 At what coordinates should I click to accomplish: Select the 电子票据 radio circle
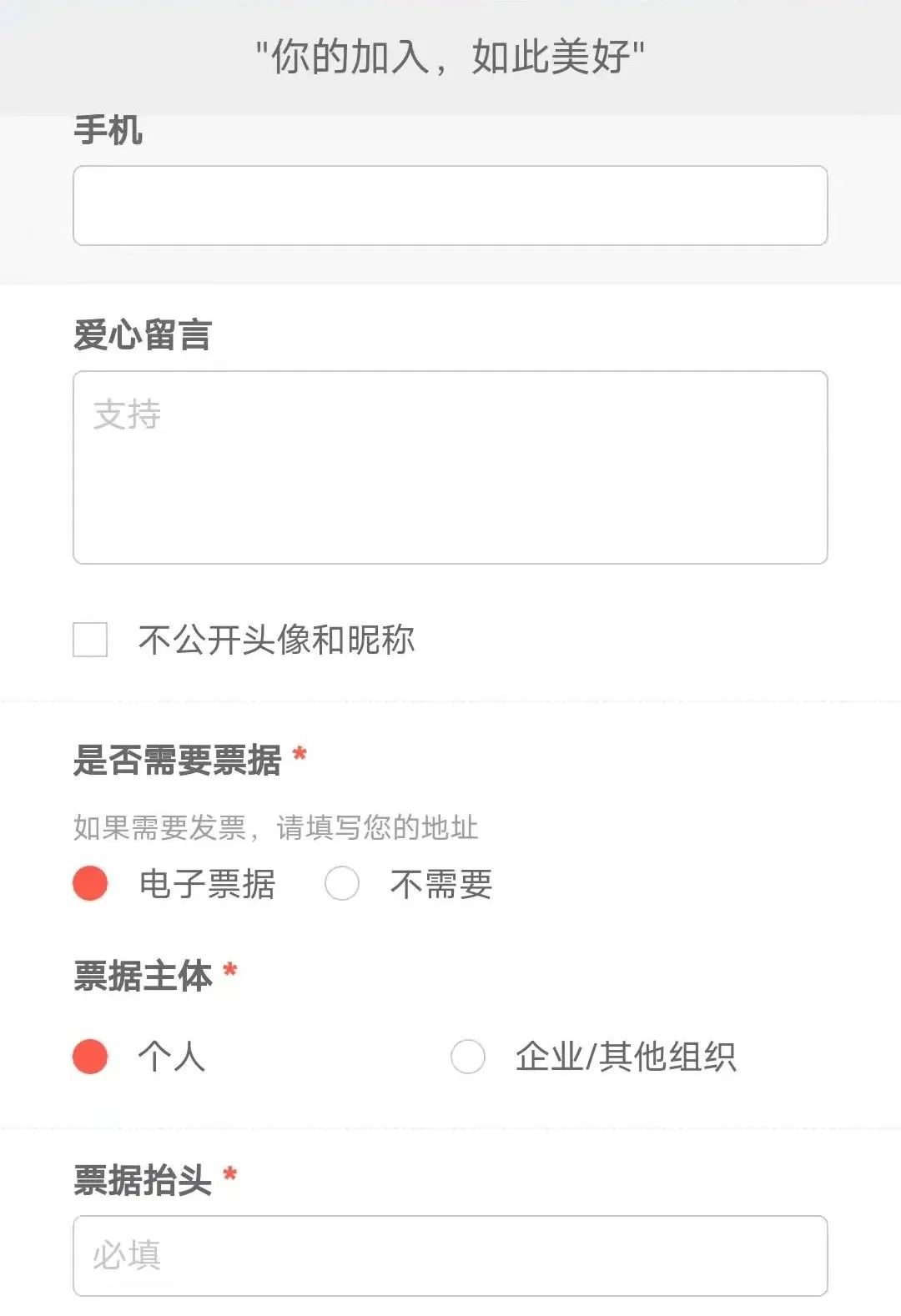pos(90,883)
